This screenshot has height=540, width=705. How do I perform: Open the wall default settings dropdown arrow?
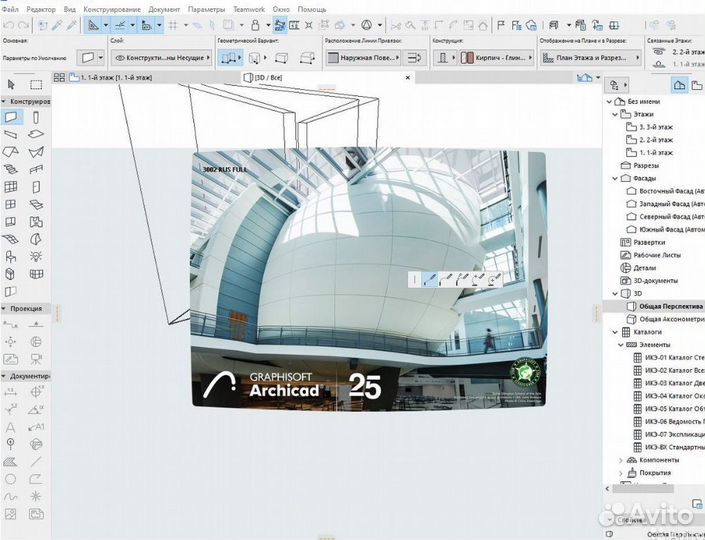pyautogui.click(x=101, y=58)
